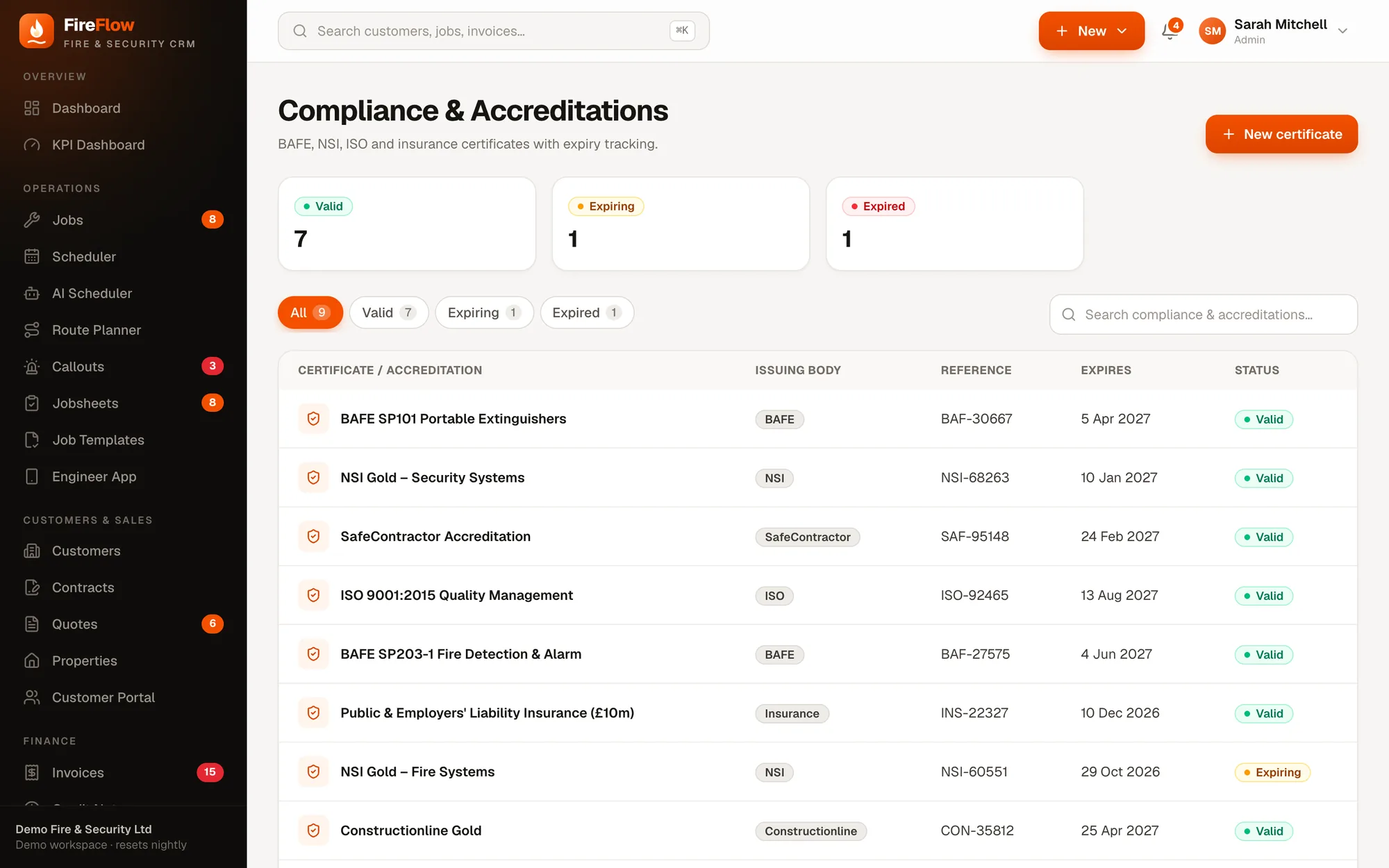Open Quotes document icon
The width and height of the screenshot is (1389, 868).
32,624
